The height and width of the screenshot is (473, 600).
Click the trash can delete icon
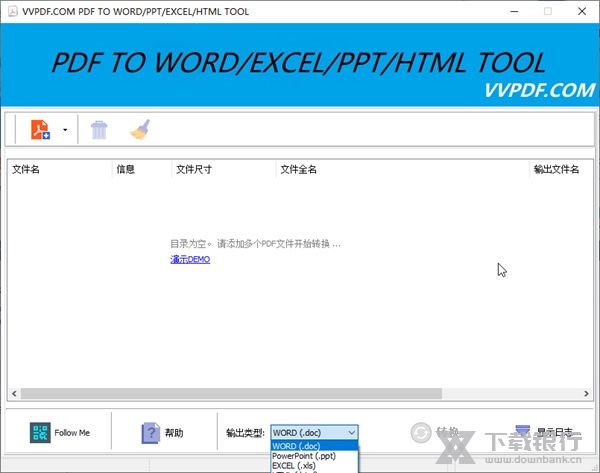[99, 130]
